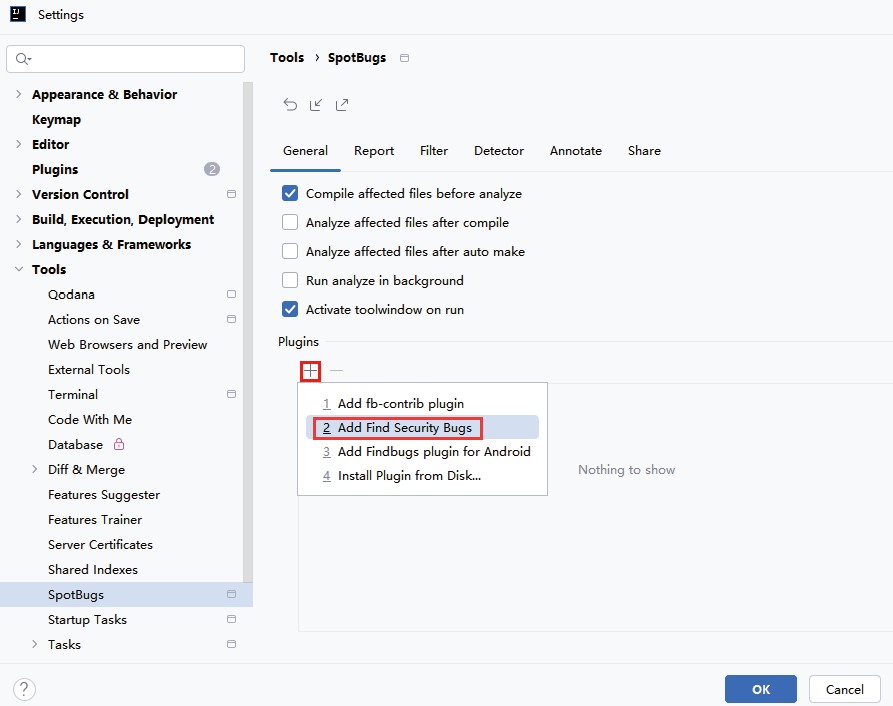Choose Add fb-contrib plugin

422,404
